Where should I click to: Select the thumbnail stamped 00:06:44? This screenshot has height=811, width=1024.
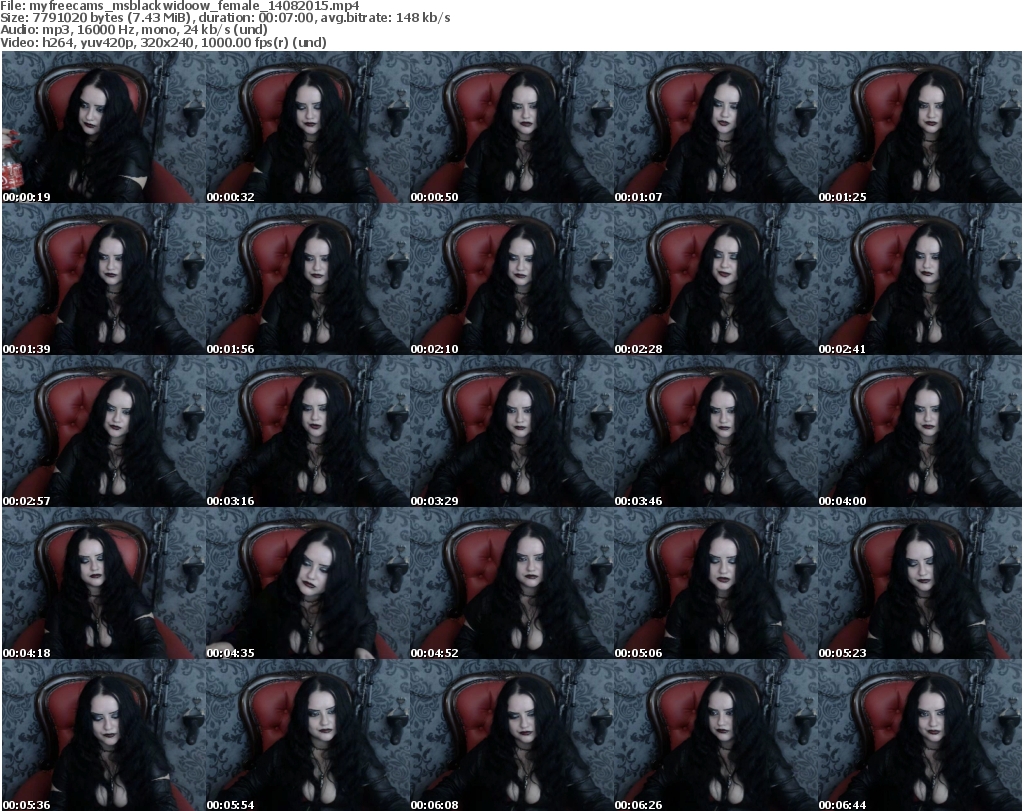pyautogui.click(x=920, y=735)
